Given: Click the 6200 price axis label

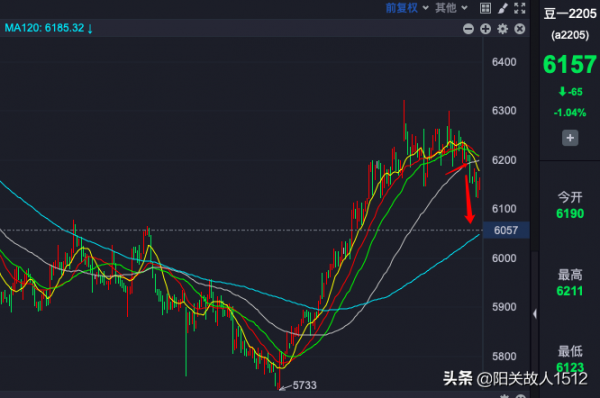Looking at the screenshot, I should 504,160.
